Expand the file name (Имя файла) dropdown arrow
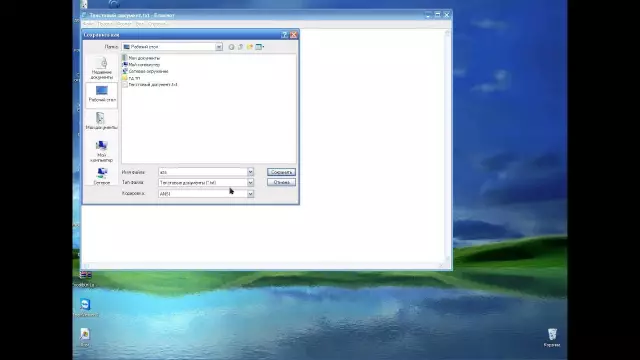This screenshot has height=360, width=640. (x=250, y=172)
